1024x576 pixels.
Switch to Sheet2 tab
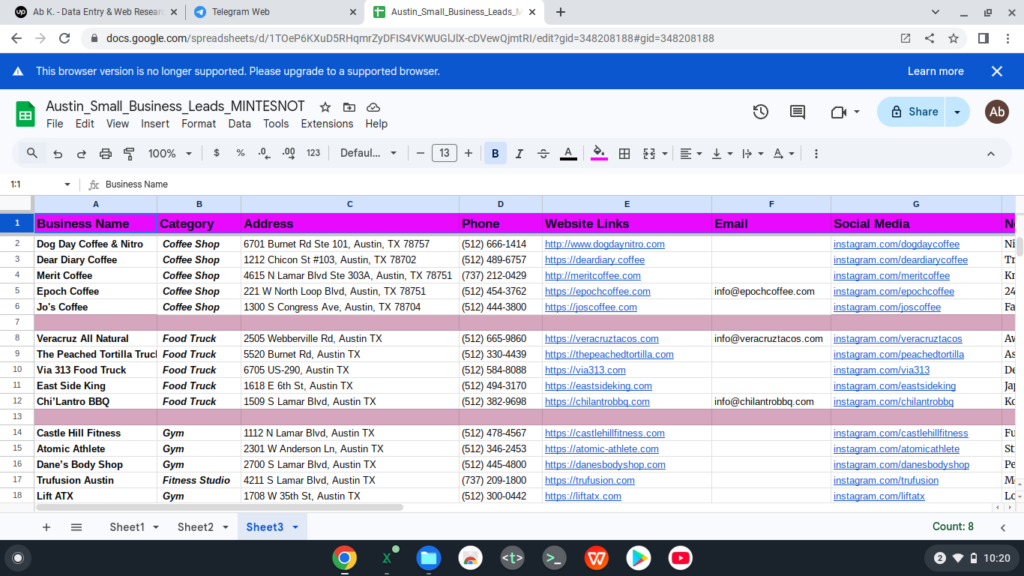pyautogui.click(x=195, y=527)
